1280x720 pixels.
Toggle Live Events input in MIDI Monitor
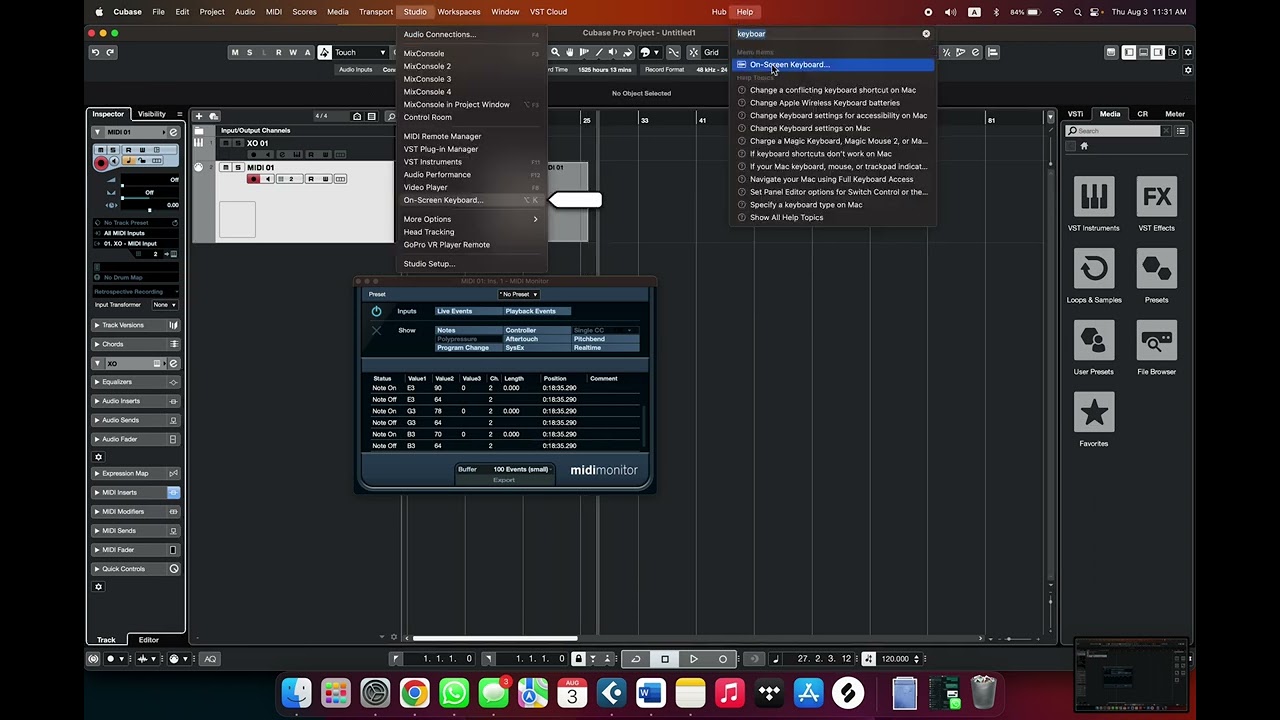pos(468,311)
